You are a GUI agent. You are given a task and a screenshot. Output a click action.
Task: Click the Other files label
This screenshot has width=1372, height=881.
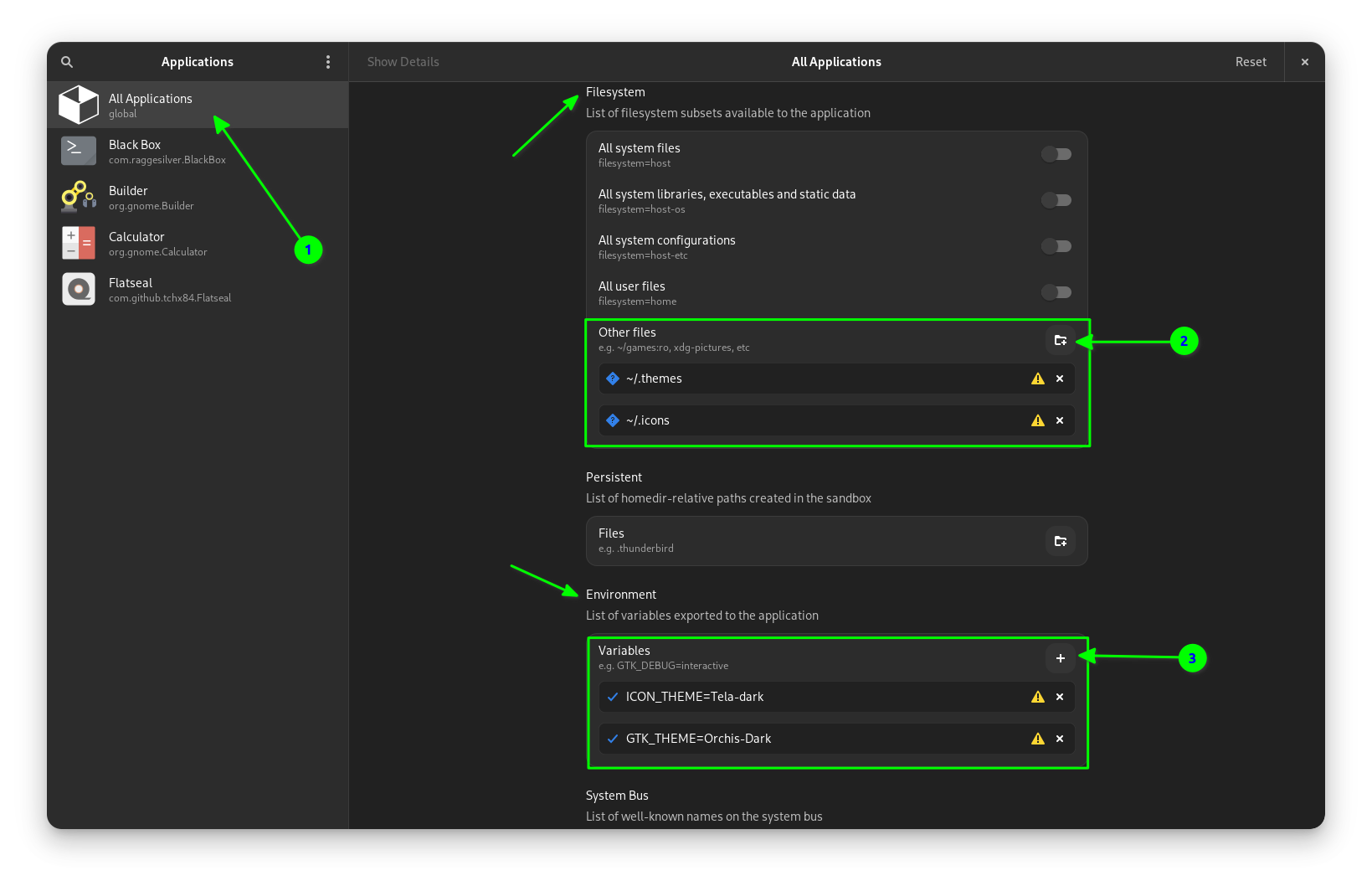[627, 332]
